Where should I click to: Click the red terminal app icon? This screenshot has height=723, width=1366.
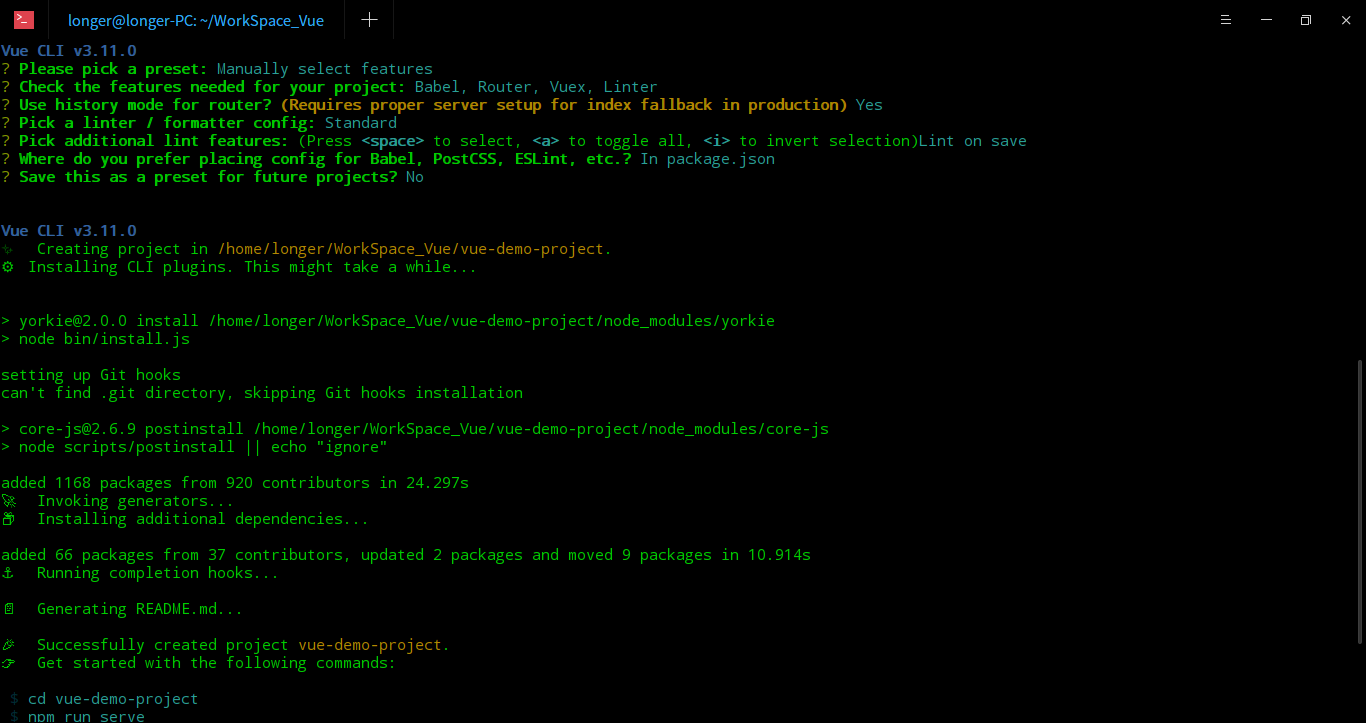24,20
